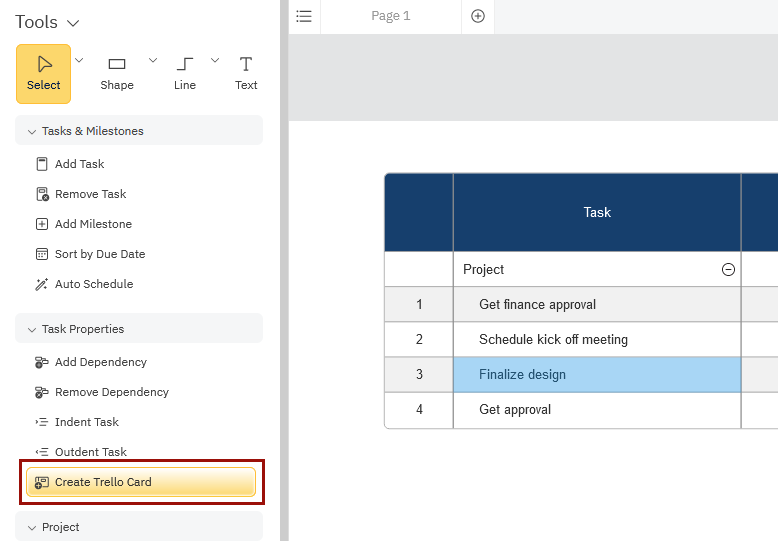This screenshot has width=778, height=541.
Task: Click the Sort by Due Date icon
Action: tap(42, 254)
